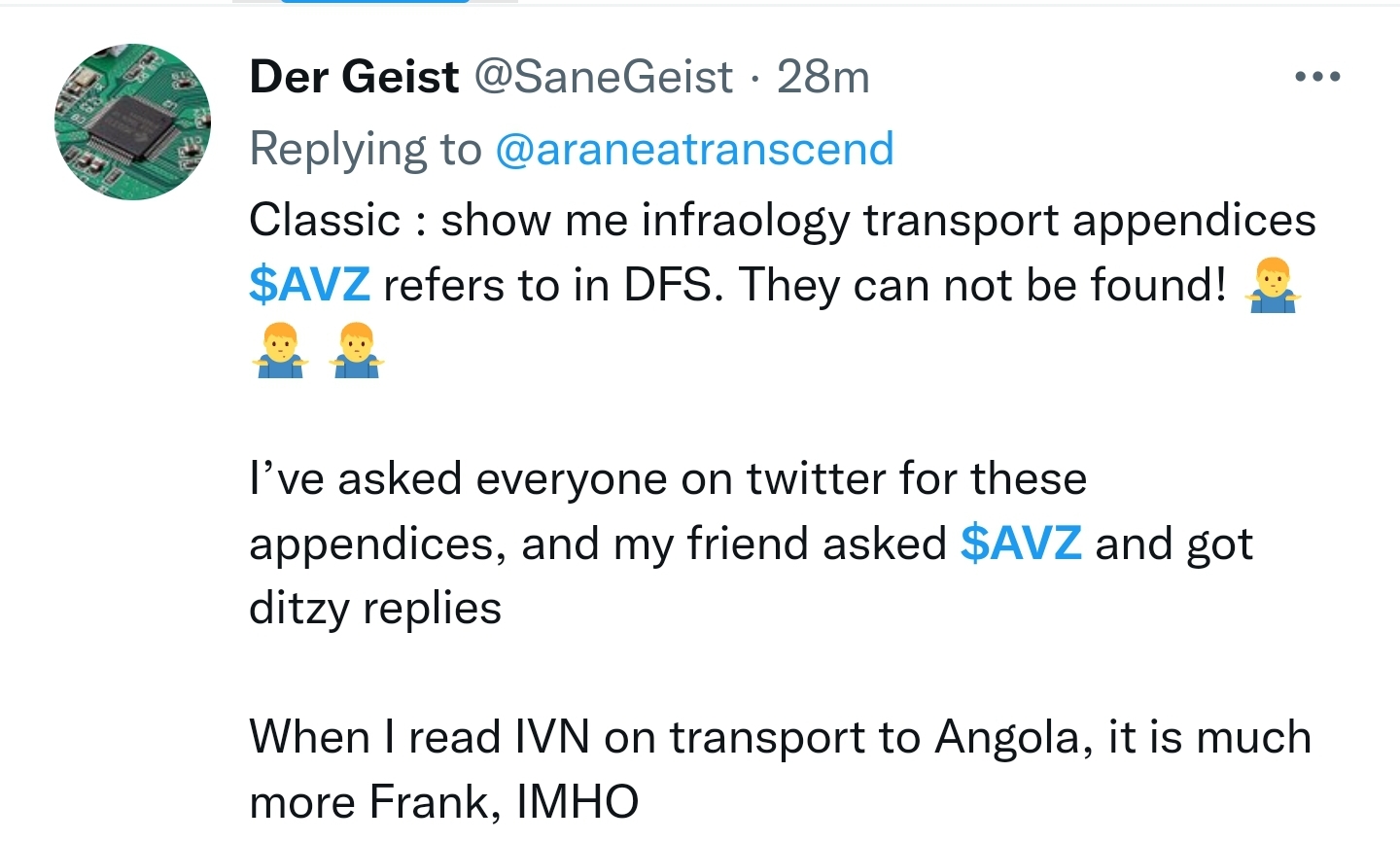
Task: Click the word 'DFS' in the tweet
Action: tap(673, 286)
